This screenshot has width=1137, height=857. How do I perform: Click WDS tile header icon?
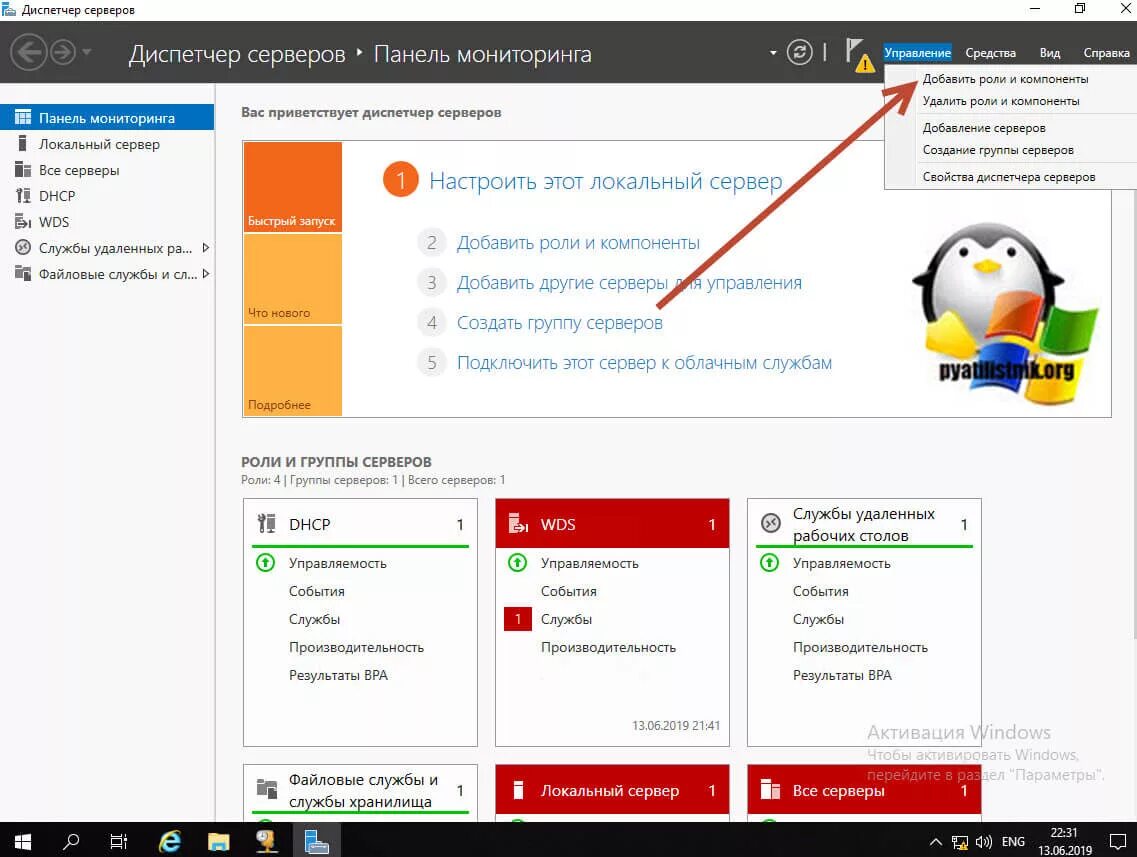pyautogui.click(x=518, y=523)
